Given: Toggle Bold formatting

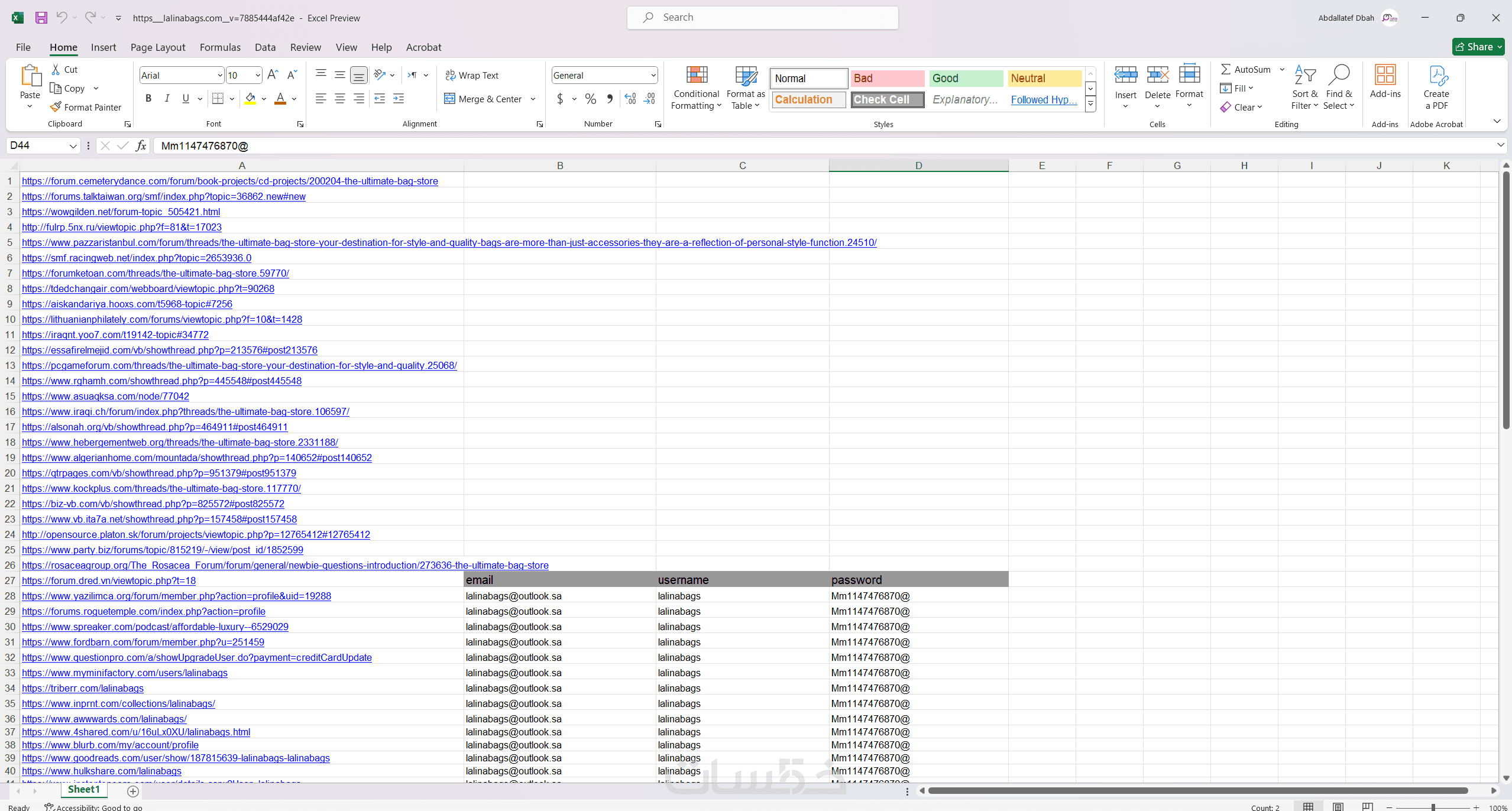Looking at the screenshot, I should (x=148, y=99).
